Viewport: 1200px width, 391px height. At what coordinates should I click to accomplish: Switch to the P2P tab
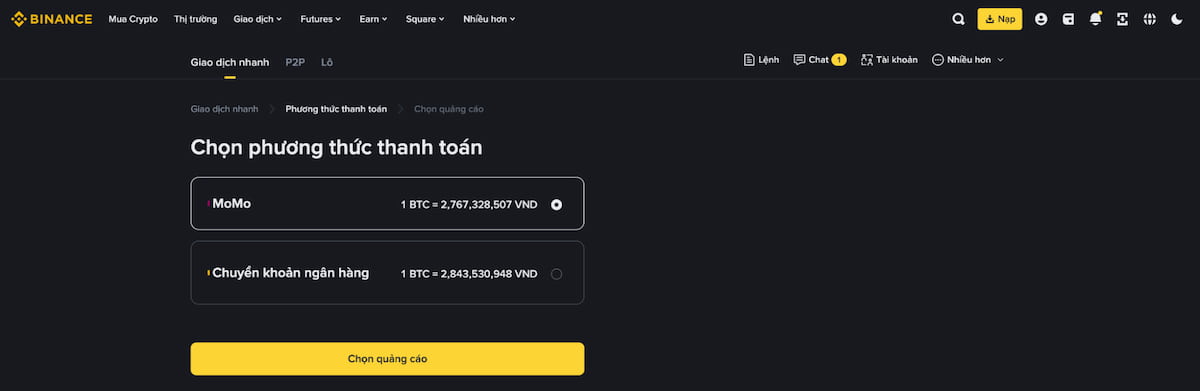(295, 62)
